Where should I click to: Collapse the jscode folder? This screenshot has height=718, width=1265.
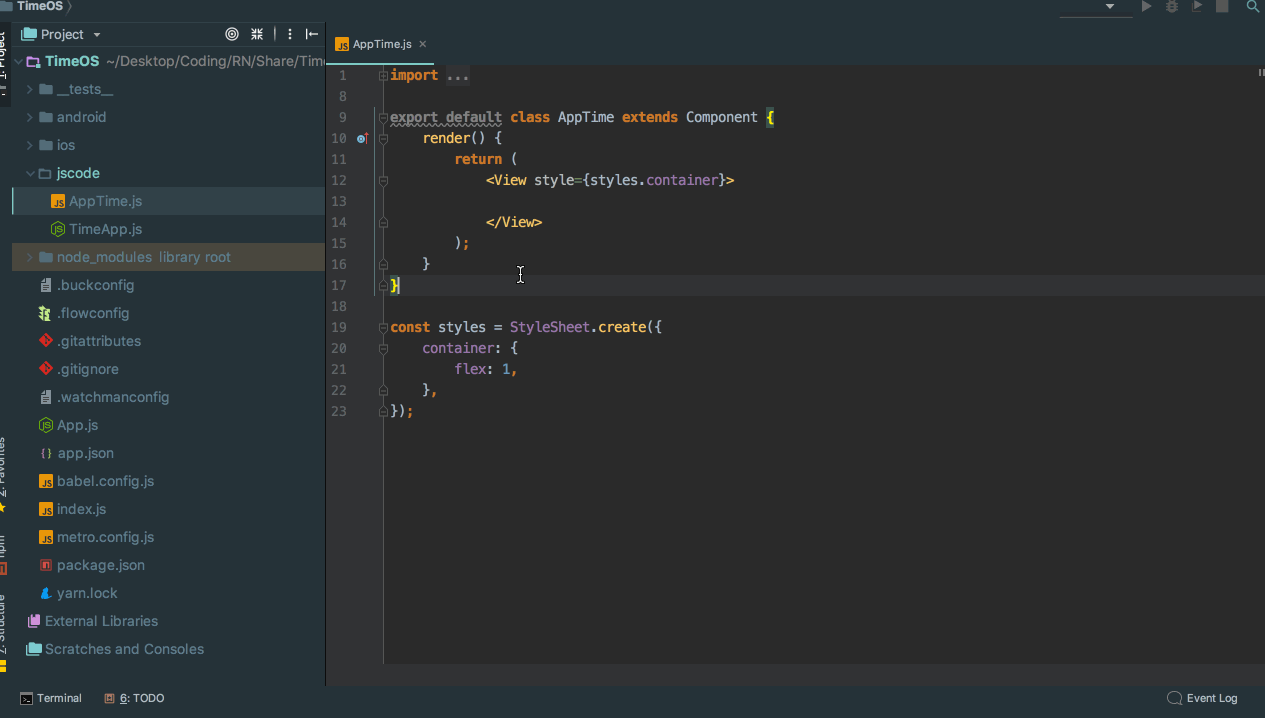click(30, 173)
